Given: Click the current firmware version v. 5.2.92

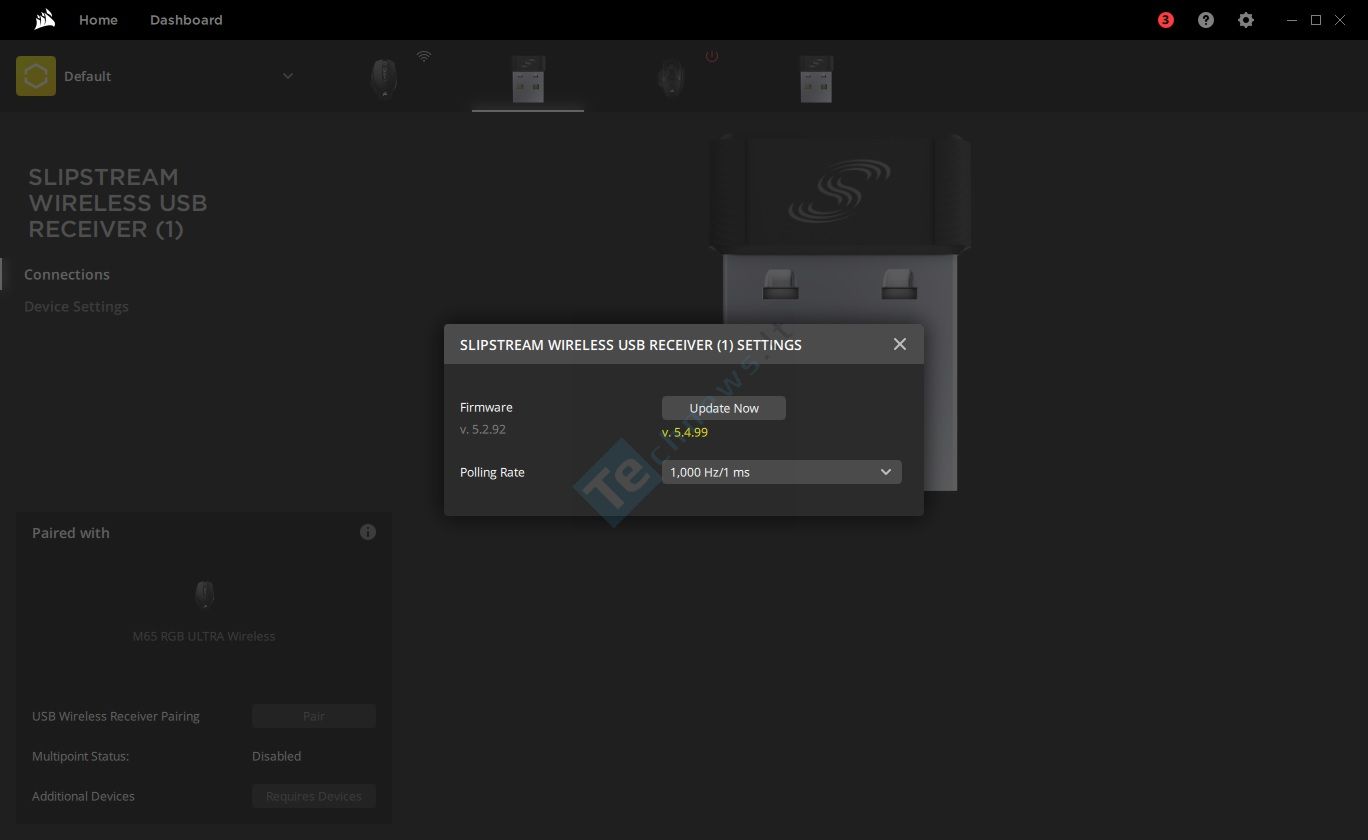Looking at the screenshot, I should (x=483, y=429).
